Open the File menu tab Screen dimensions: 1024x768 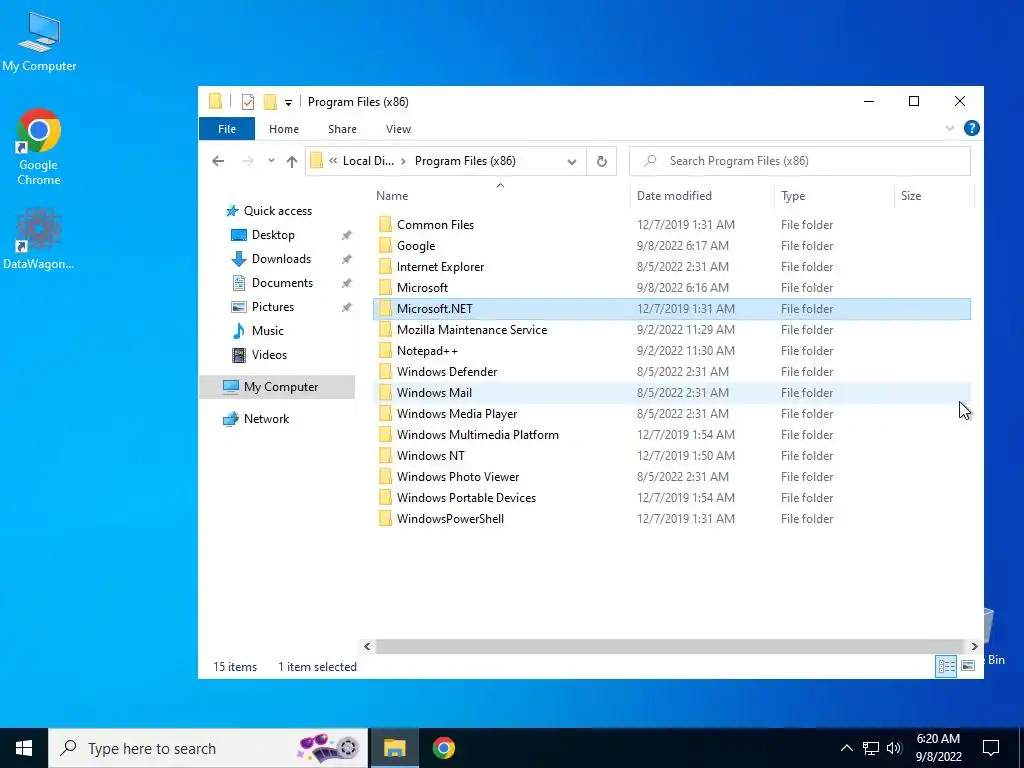tap(227, 129)
